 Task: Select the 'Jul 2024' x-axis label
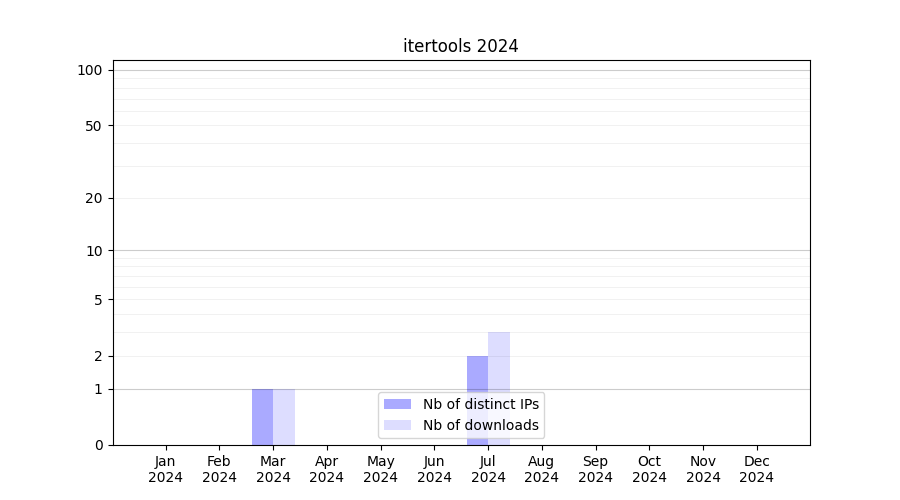click(x=488, y=469)
